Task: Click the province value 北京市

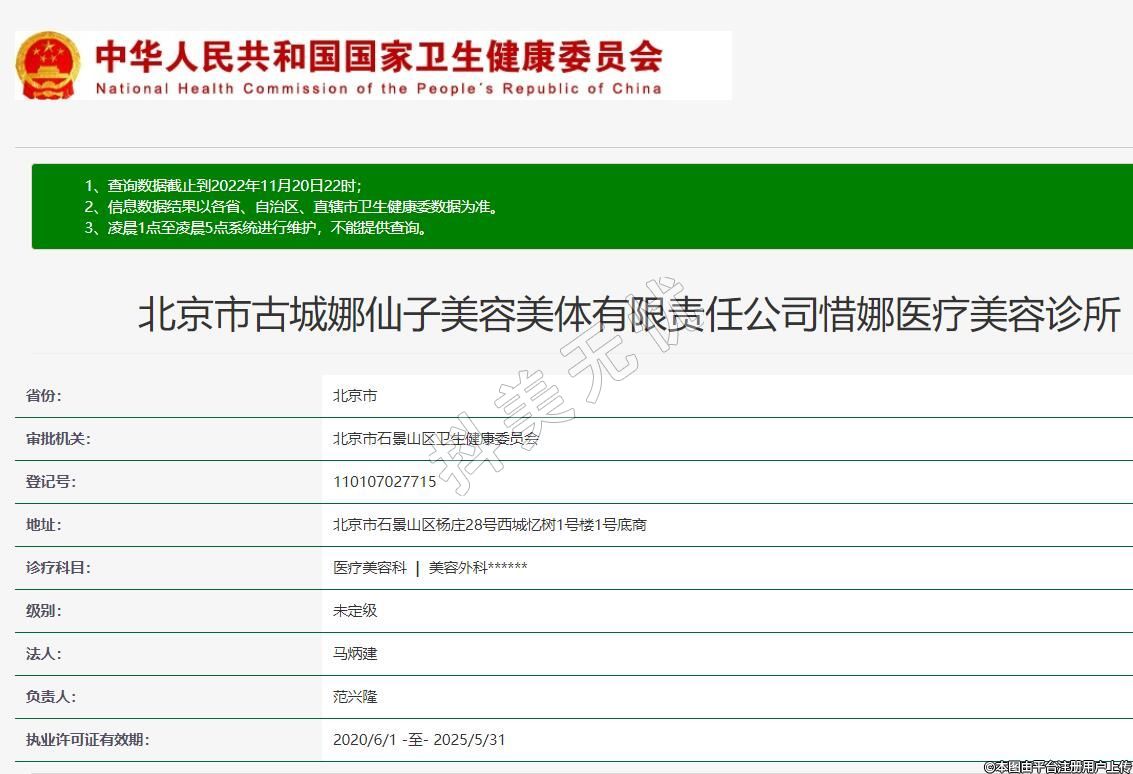Action: click(x=355, y=396)
